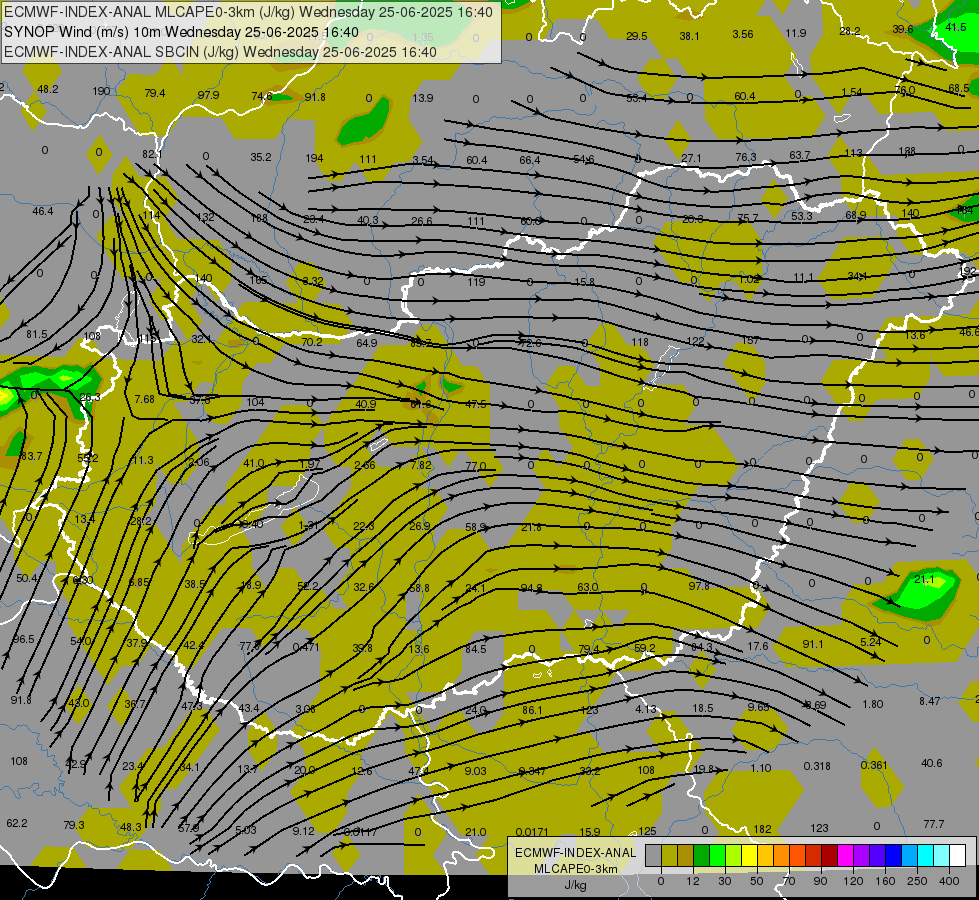Screen dimensions: 979x900
Task: Click the 'SYNOP Wind (m/s) 10m' header line
Action: pyautogui.click(x=181, y=32)
